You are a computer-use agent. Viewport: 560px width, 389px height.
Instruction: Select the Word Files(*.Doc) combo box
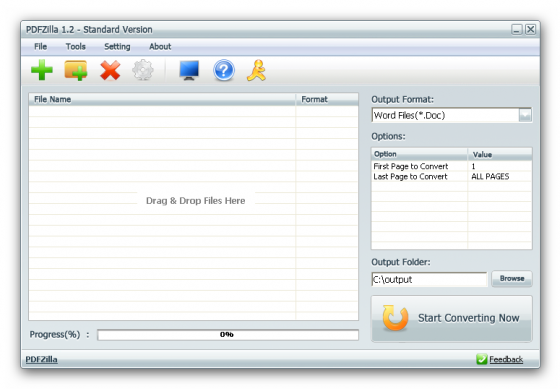pos(451,115)
